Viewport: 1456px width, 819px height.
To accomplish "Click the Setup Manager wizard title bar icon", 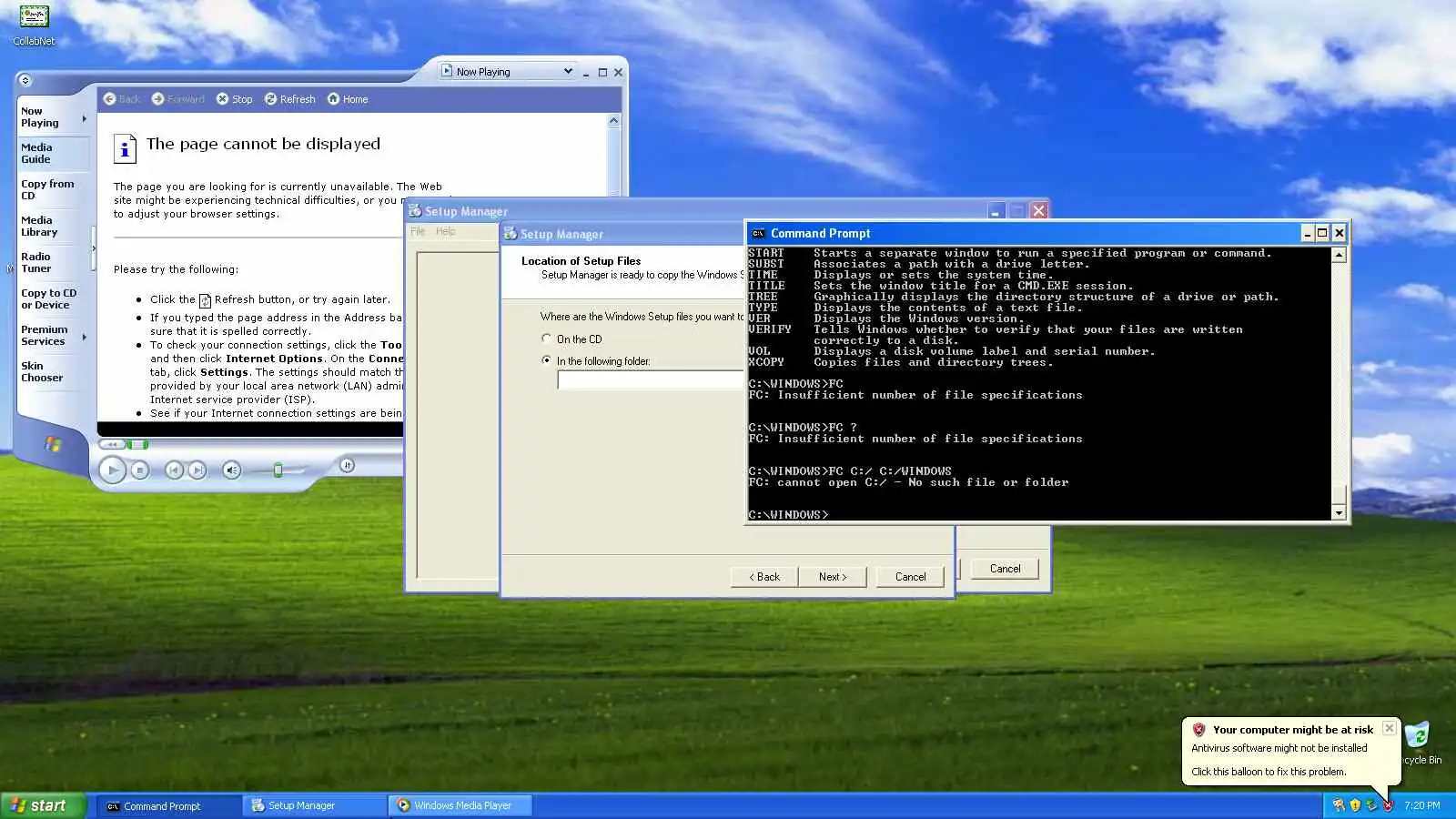I will pos(511,234).
